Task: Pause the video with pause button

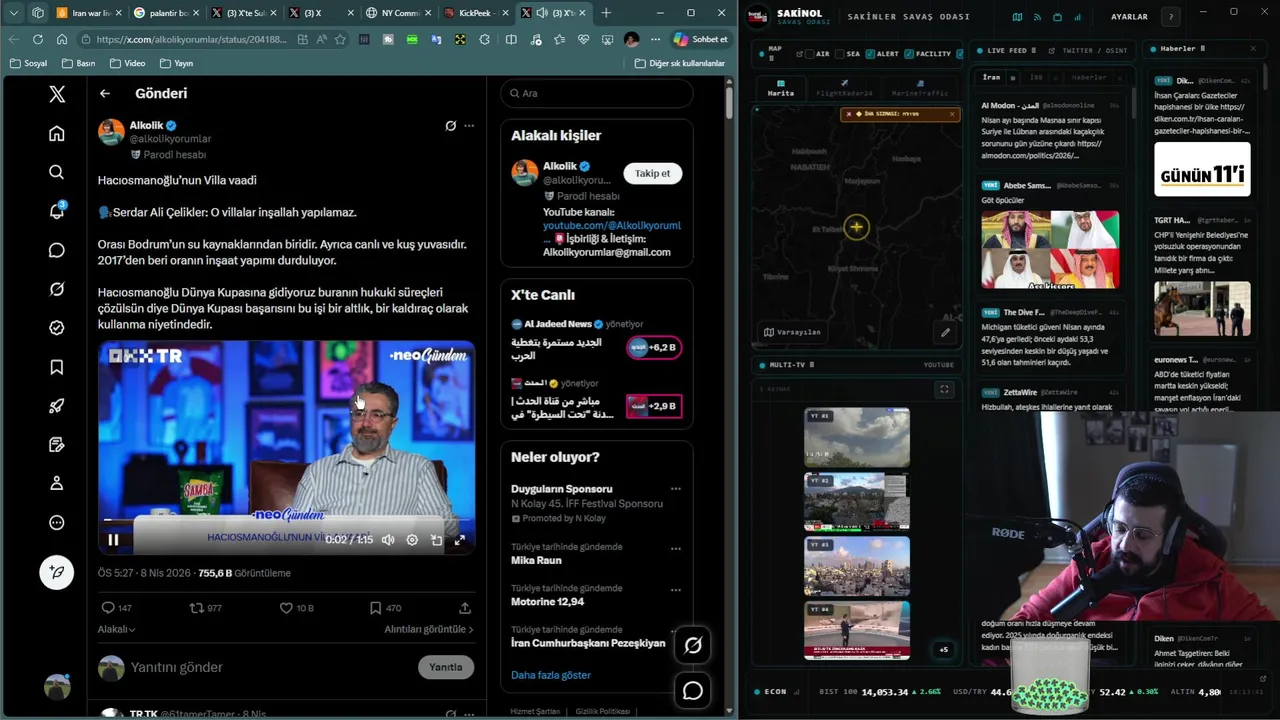Action: [113, 540]
